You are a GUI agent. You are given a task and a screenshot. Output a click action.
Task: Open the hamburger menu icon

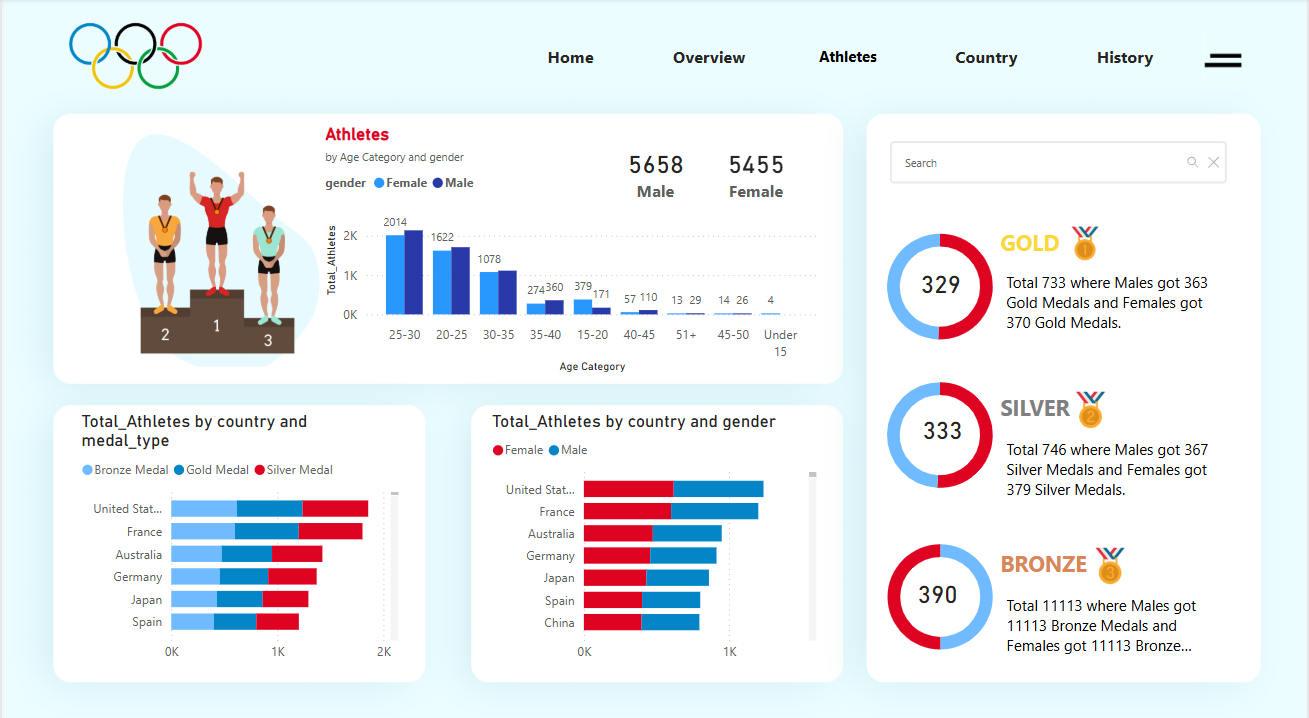(1223, 60)
